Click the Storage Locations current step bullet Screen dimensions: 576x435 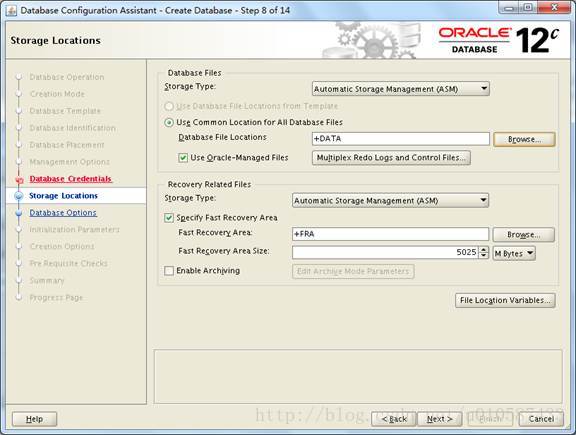(19, 196)
